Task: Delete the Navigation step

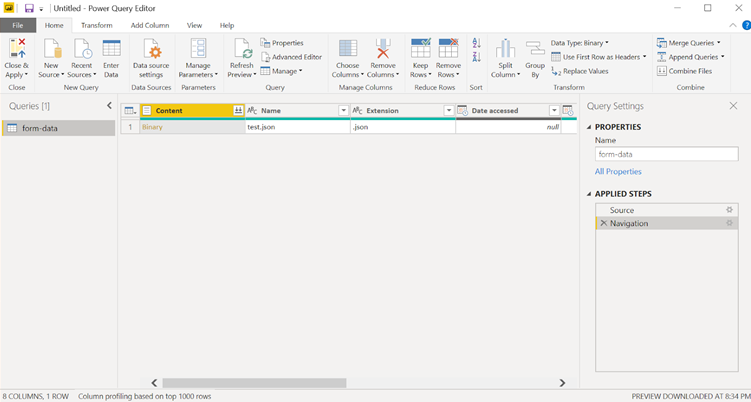Action: click(603, 223)
